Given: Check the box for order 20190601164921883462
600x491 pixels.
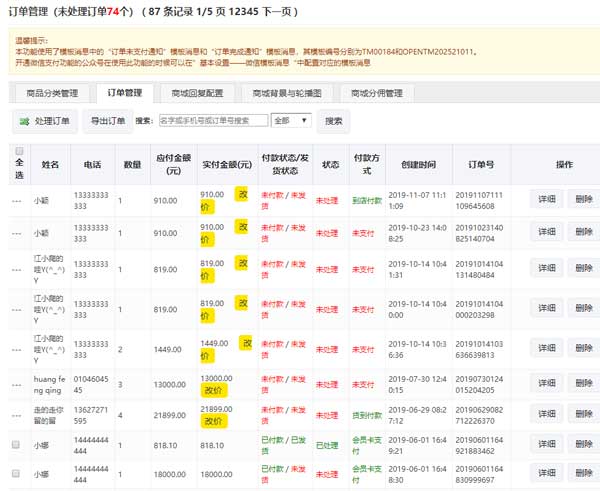Looking at the screenshot, I should (16, 445).
